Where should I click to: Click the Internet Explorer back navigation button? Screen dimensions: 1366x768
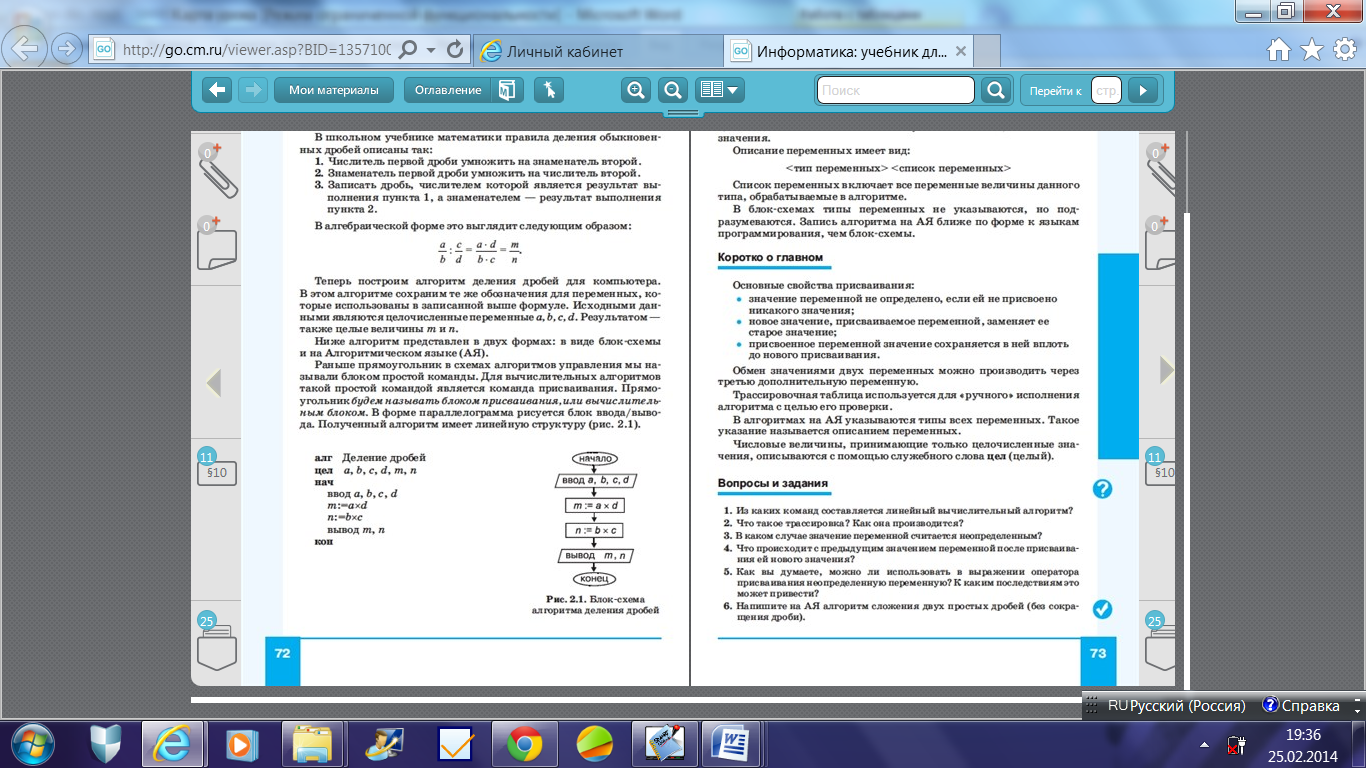click(x=25, y=47)
